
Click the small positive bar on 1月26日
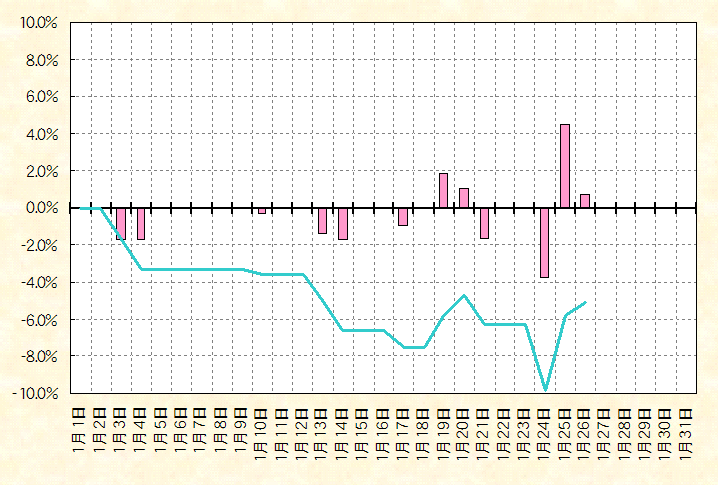[x=585, y=201]
